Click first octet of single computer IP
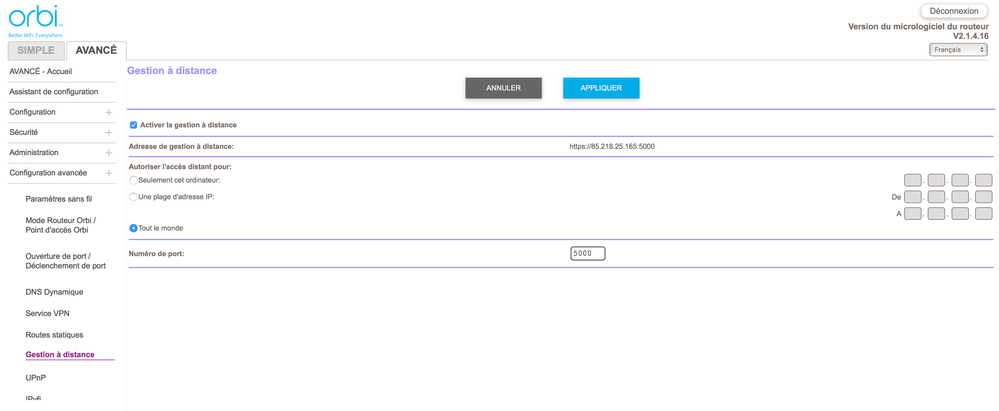The height and width of the screenshot is (411, 999). click(x=912, y=180)
